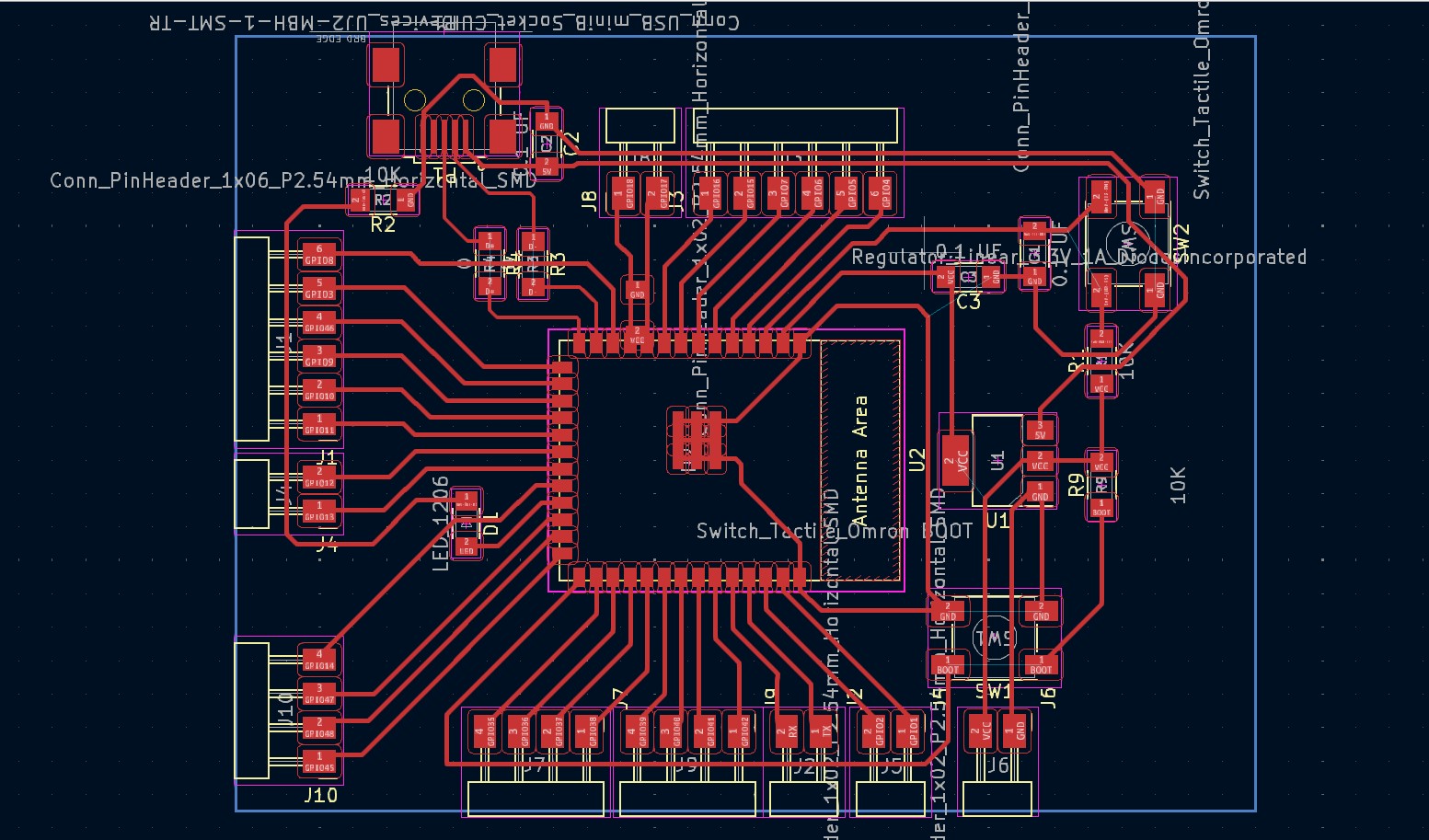Click the VCC pad of resistor R9
The width and height of the screenshot is (1429, 840).
pos(1101,462)
